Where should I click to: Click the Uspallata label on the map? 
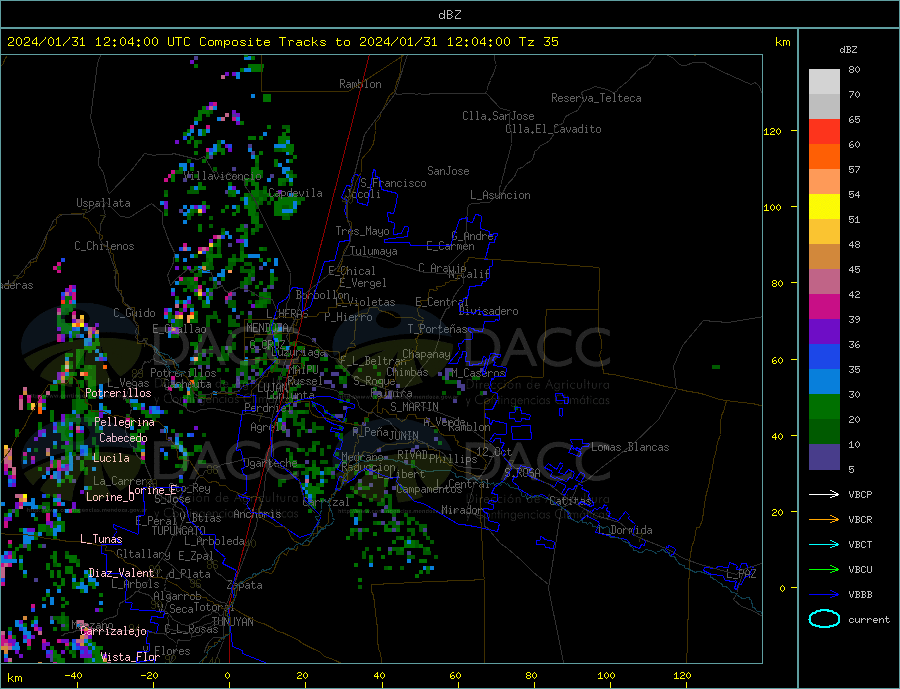tap(103, 203)
